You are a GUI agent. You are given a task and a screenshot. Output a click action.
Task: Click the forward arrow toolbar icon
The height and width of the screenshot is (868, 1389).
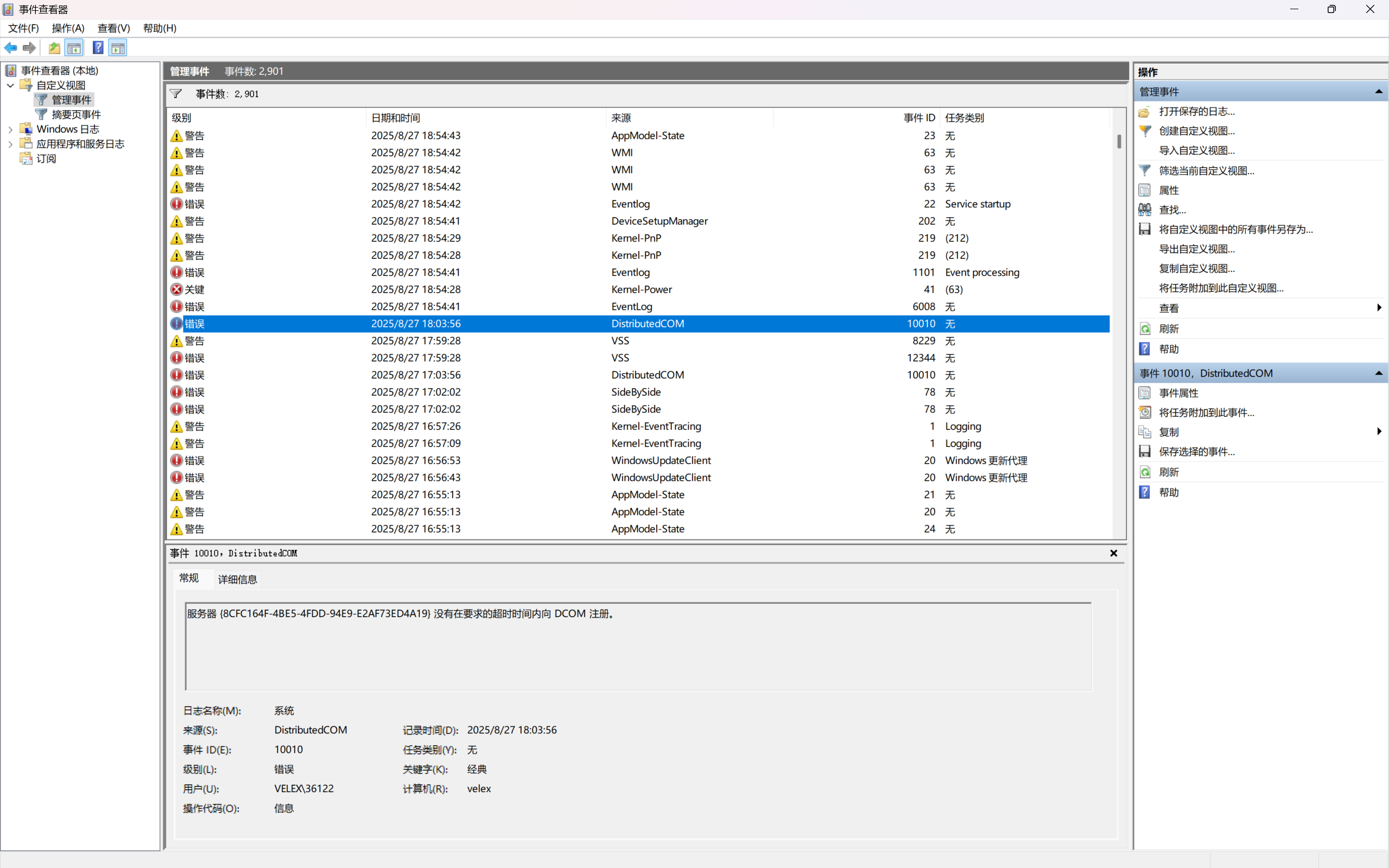coord(29,48)
